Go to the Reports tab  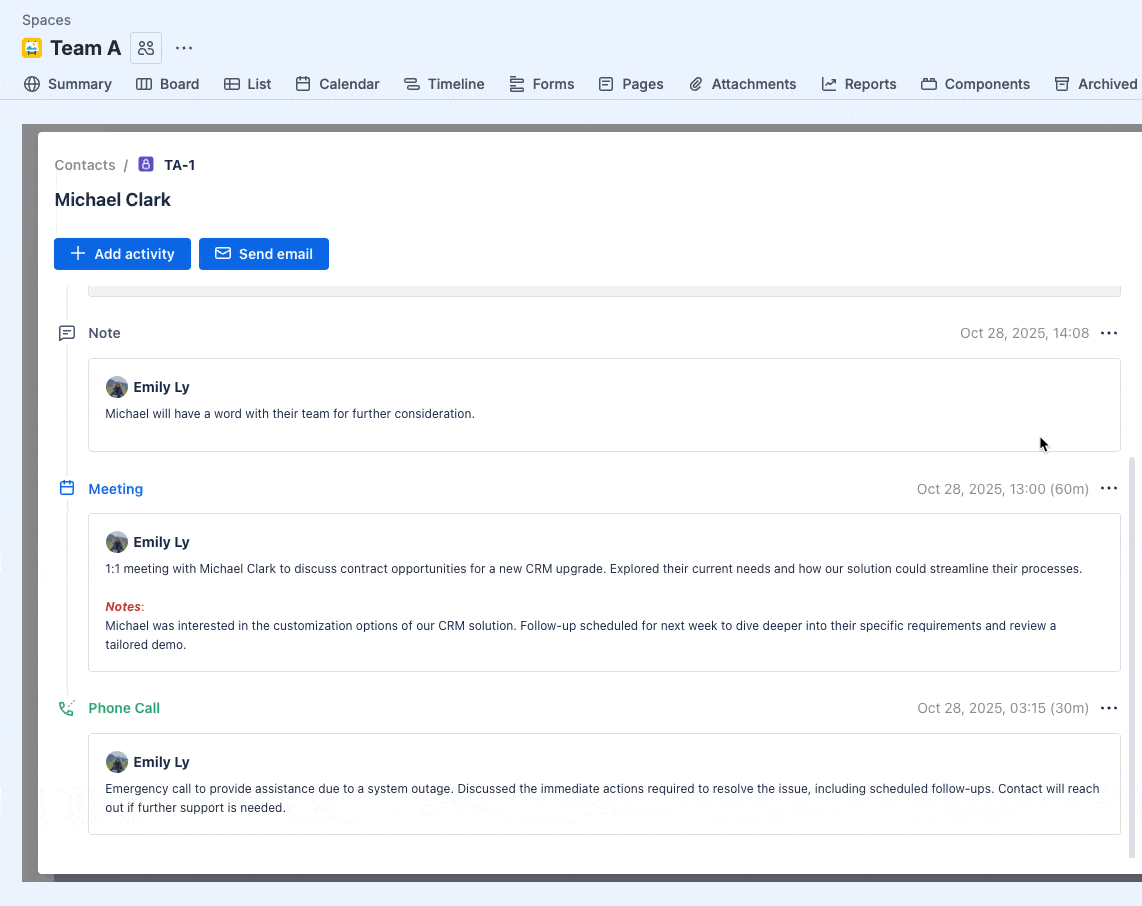point(858,84)
